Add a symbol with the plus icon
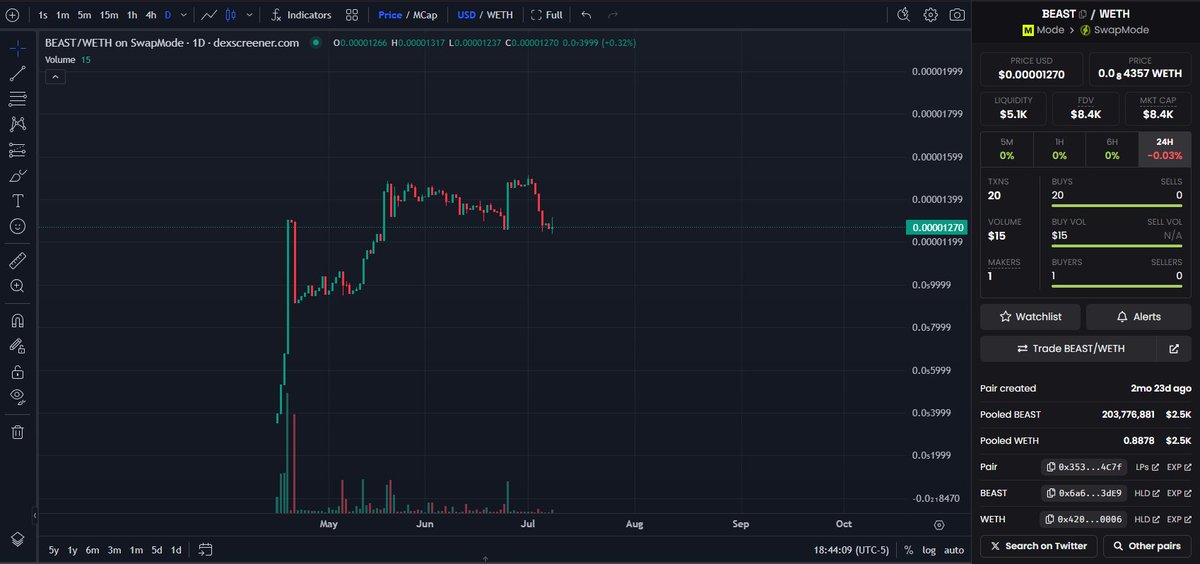This screenshot has height=564, width=1200. tap(11, 15)
